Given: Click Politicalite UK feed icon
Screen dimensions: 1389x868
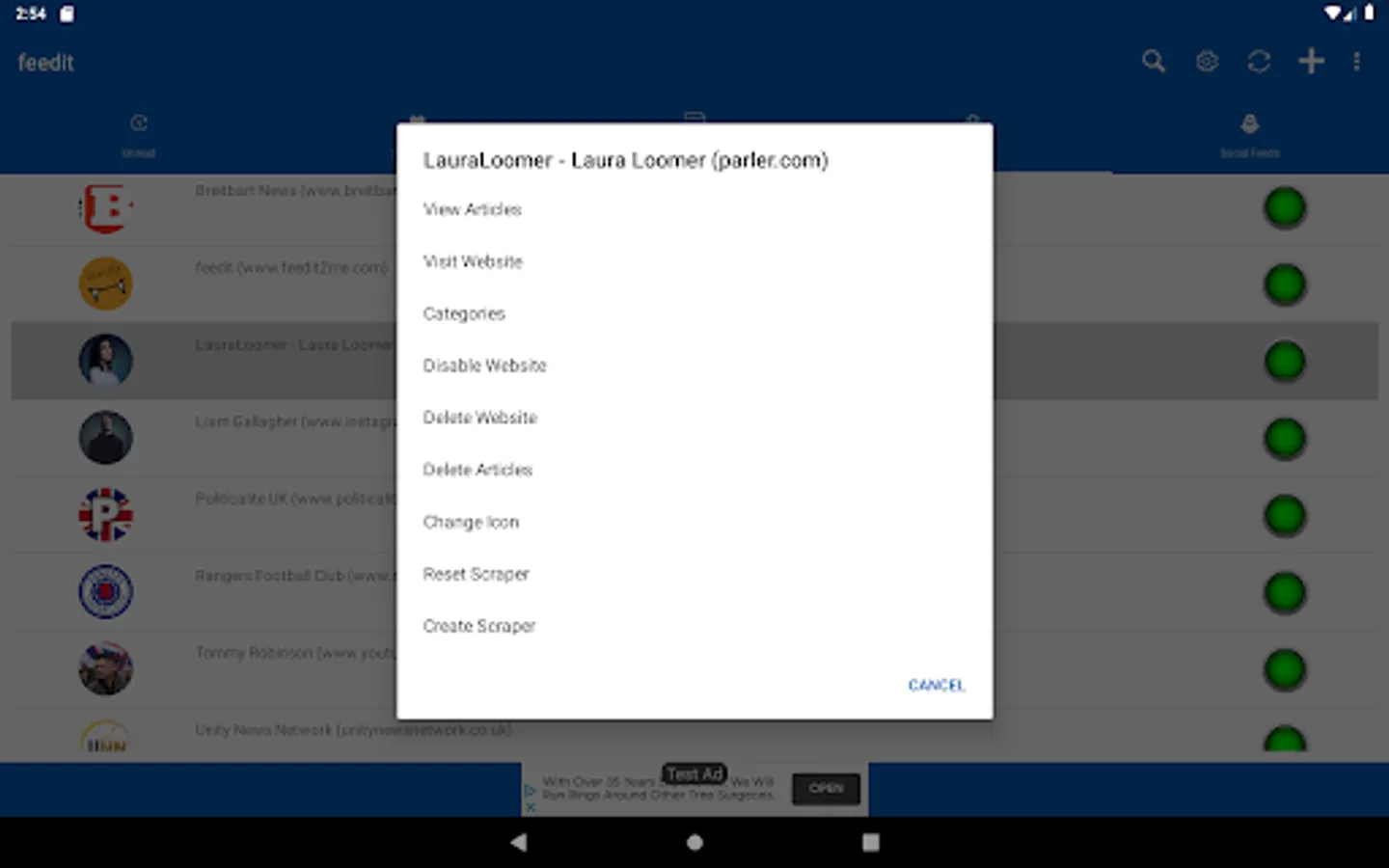Looking at the screenshot, I should pyautogui.click(x=105, y=515).
